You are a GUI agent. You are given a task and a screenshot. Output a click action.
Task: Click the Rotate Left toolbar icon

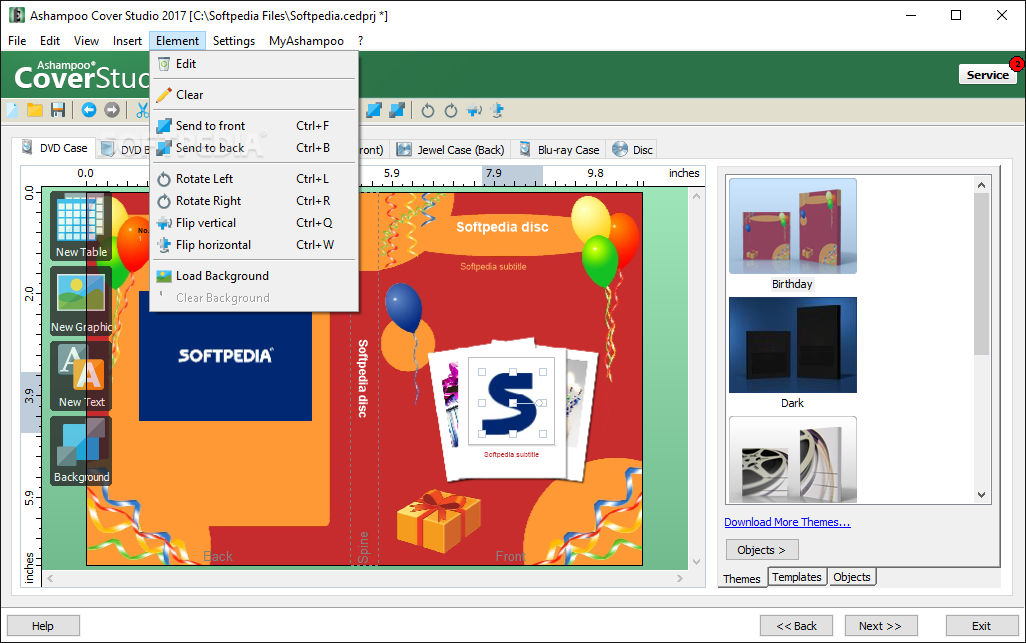click(428, 111)
